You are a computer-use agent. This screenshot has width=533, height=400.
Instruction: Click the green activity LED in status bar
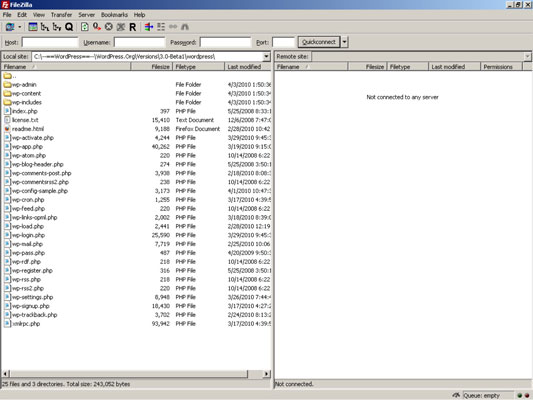(519, 396)
